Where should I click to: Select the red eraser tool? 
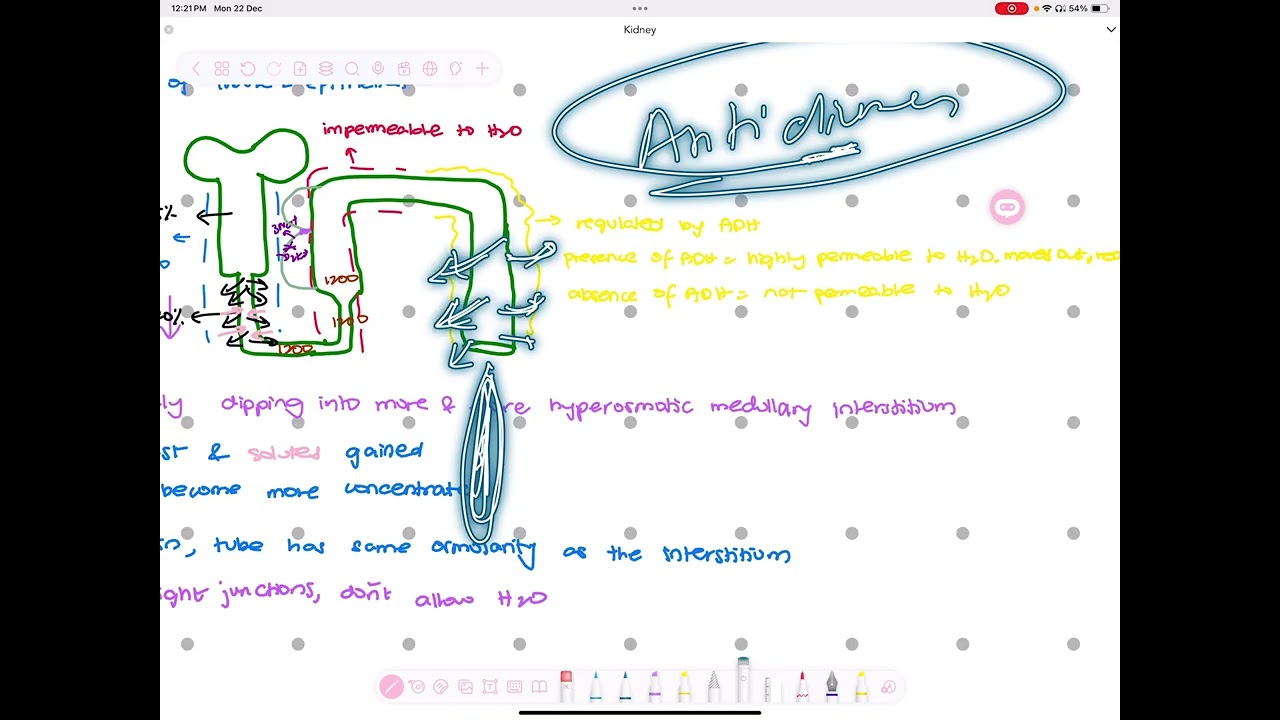coord(566,686)
